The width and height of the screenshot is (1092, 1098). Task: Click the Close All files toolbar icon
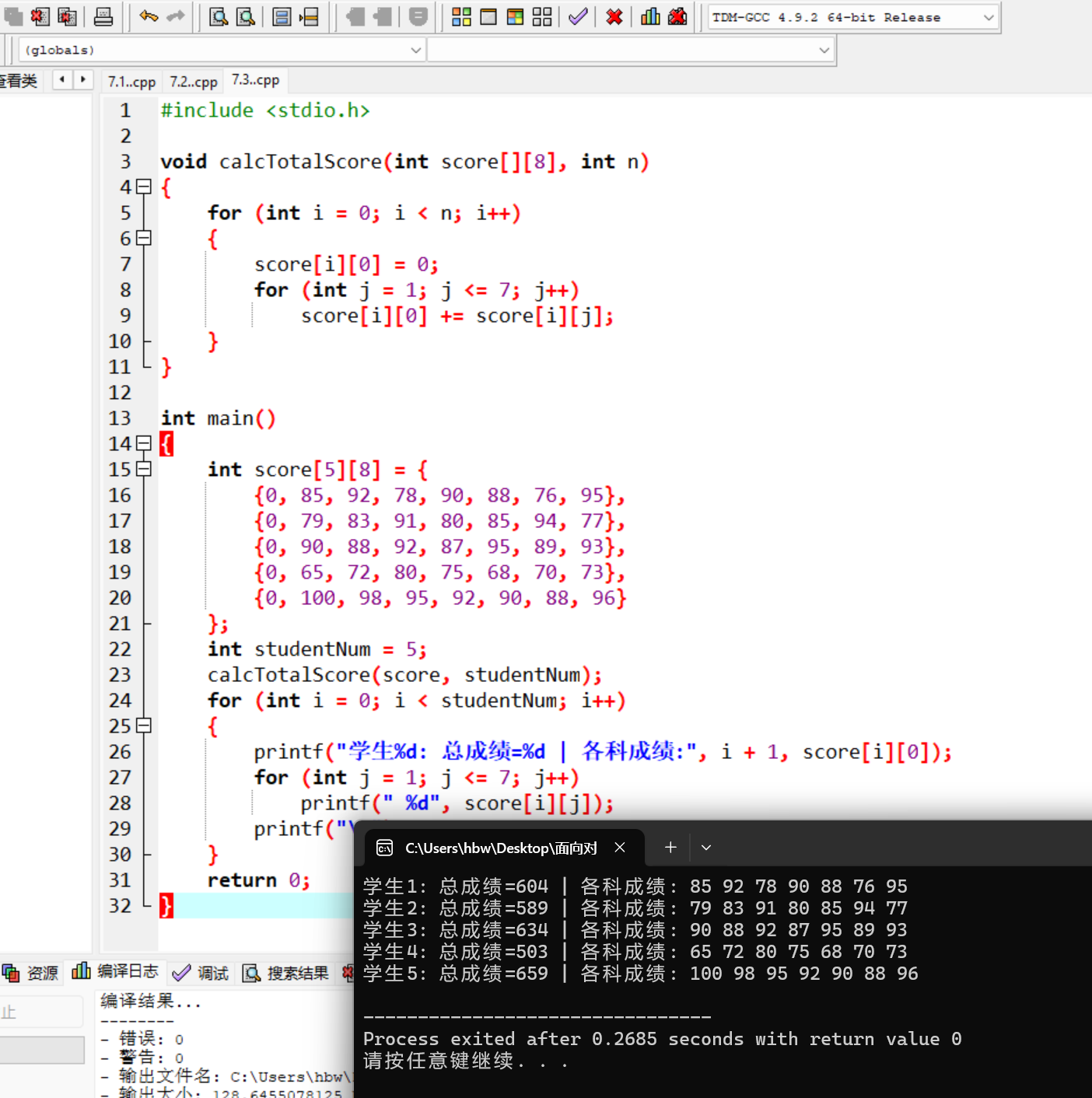(x=68, y=16)
